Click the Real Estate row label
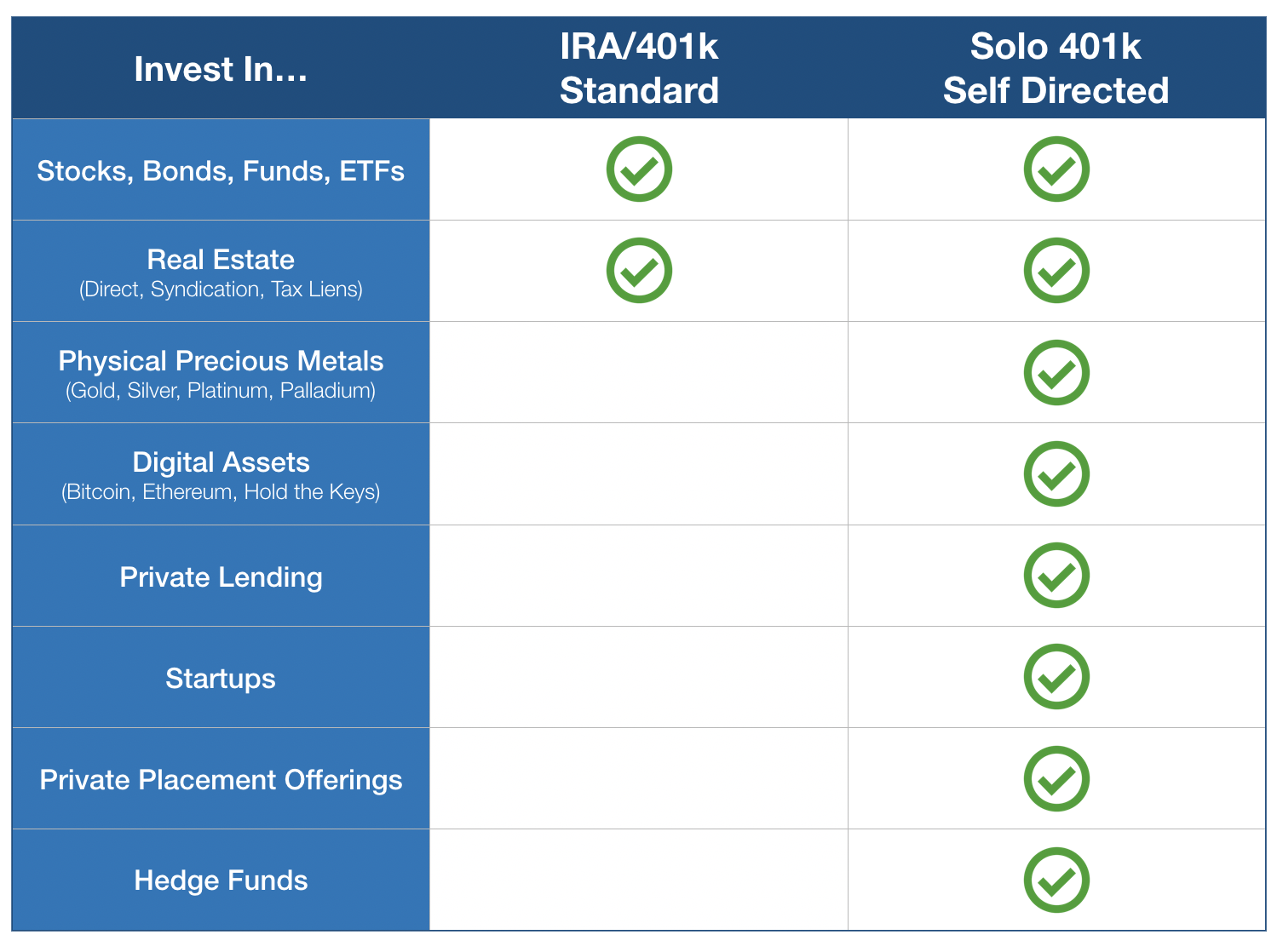 [x=221, y=260]
